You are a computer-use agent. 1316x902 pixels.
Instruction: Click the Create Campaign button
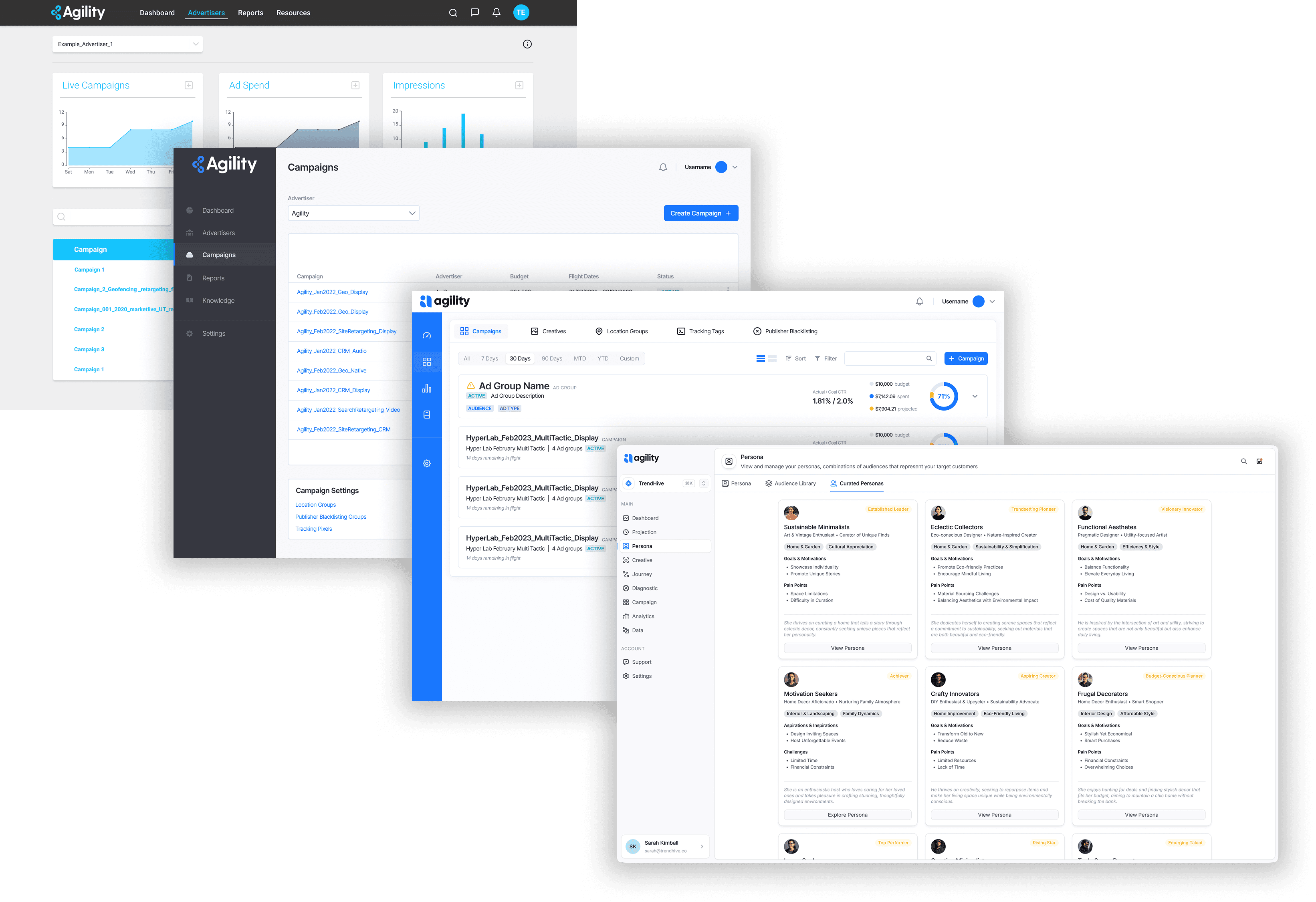pyautogui.click(x=701, y=213)
